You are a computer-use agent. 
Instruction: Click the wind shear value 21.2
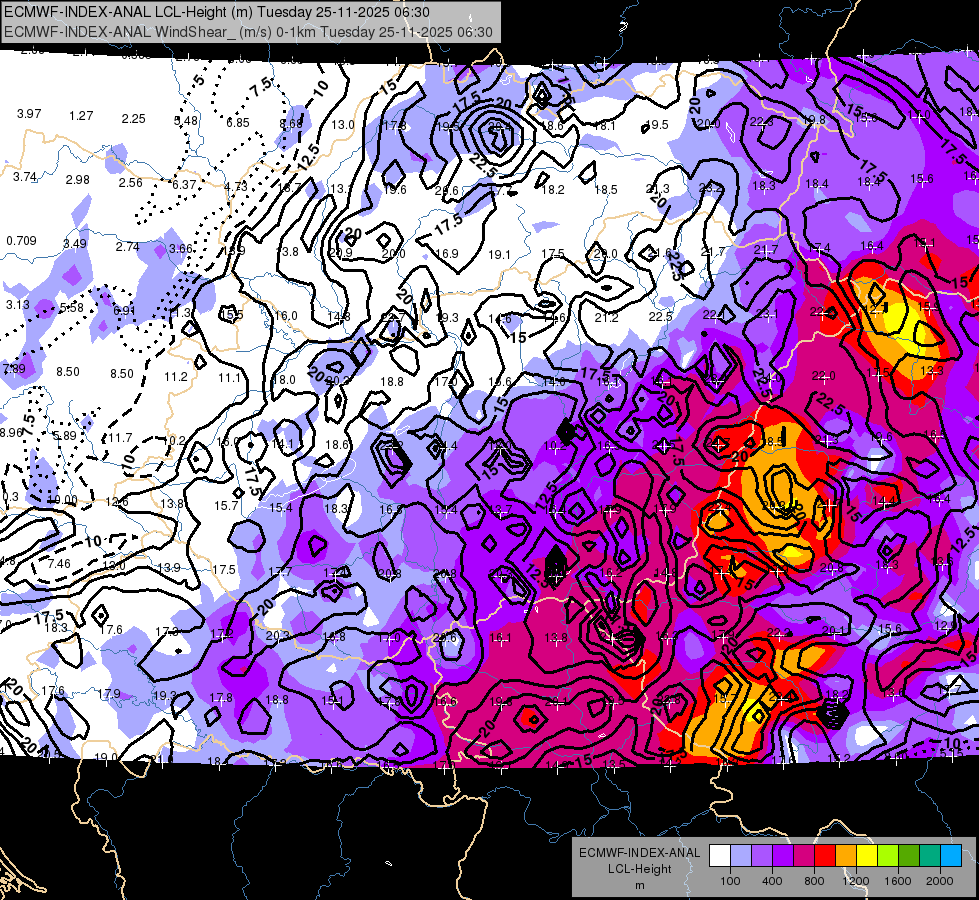pos(606,318)
